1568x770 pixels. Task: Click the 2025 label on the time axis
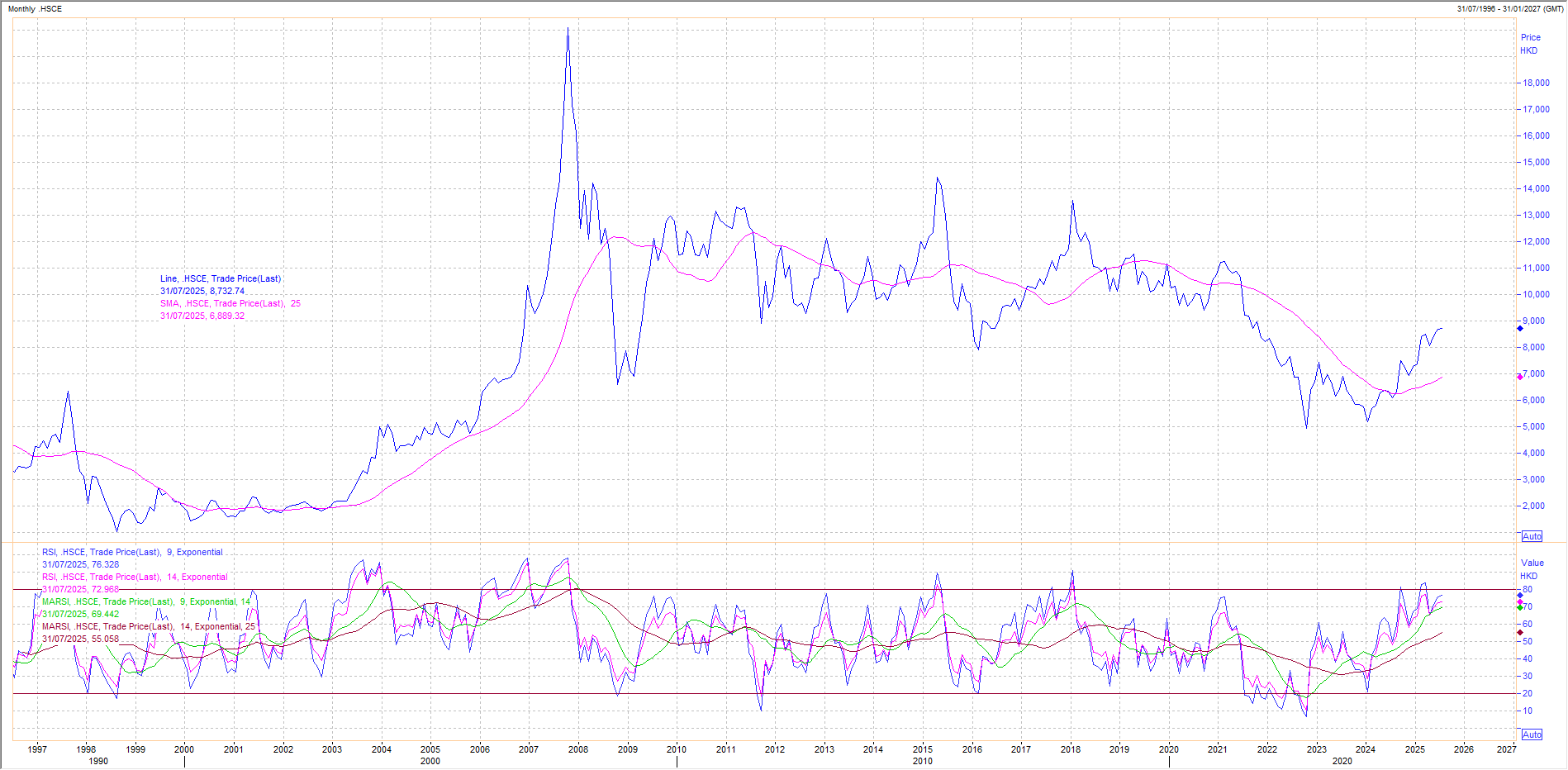(1415, 750)
